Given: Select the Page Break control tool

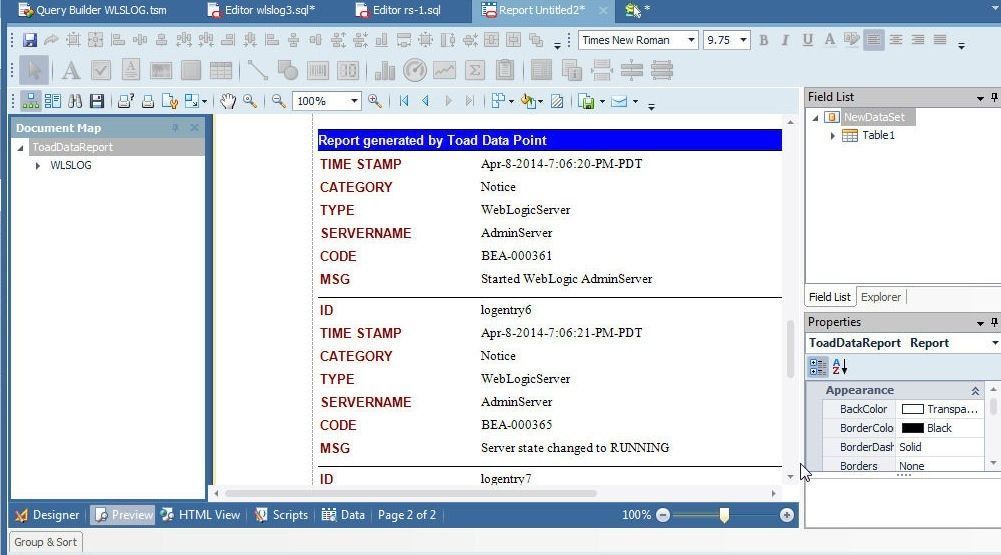Looking at the screenshot, I should (601, 70).
